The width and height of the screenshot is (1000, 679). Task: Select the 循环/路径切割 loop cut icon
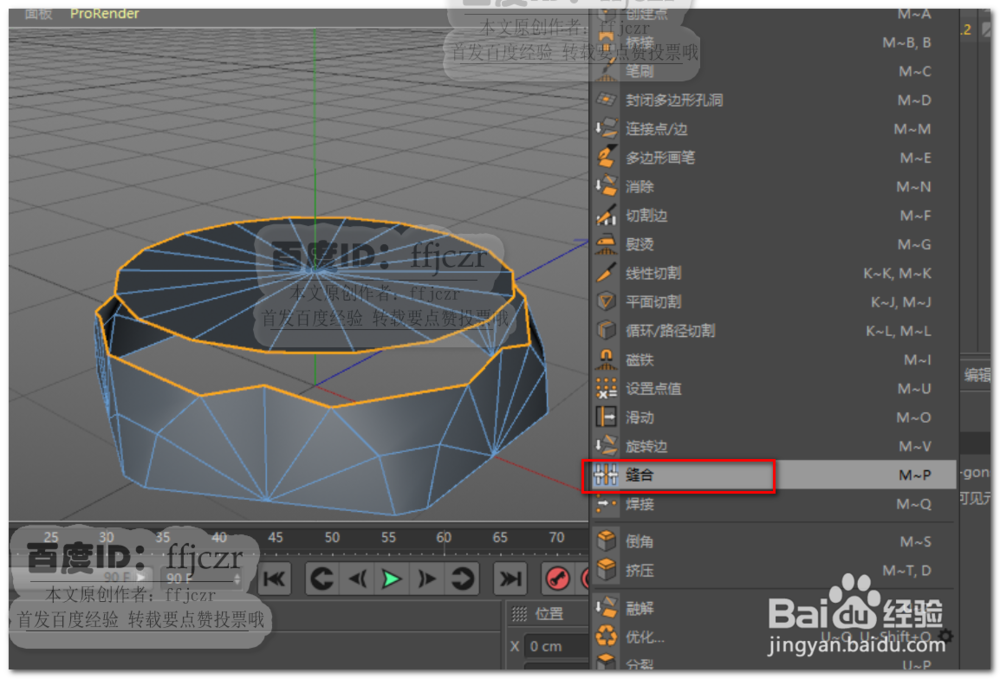[606, 330]
